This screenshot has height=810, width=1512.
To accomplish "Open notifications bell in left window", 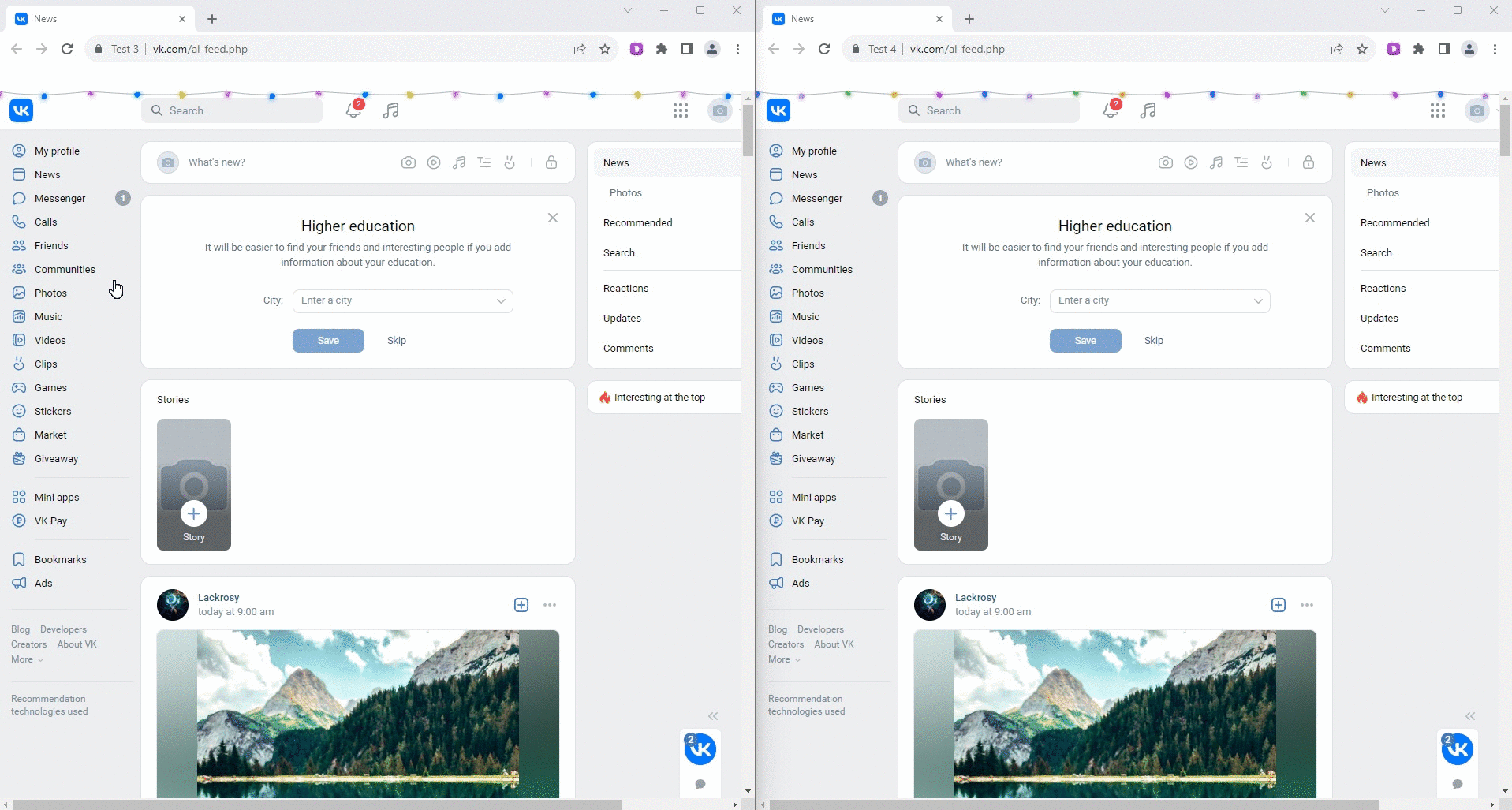I will 353,110.
